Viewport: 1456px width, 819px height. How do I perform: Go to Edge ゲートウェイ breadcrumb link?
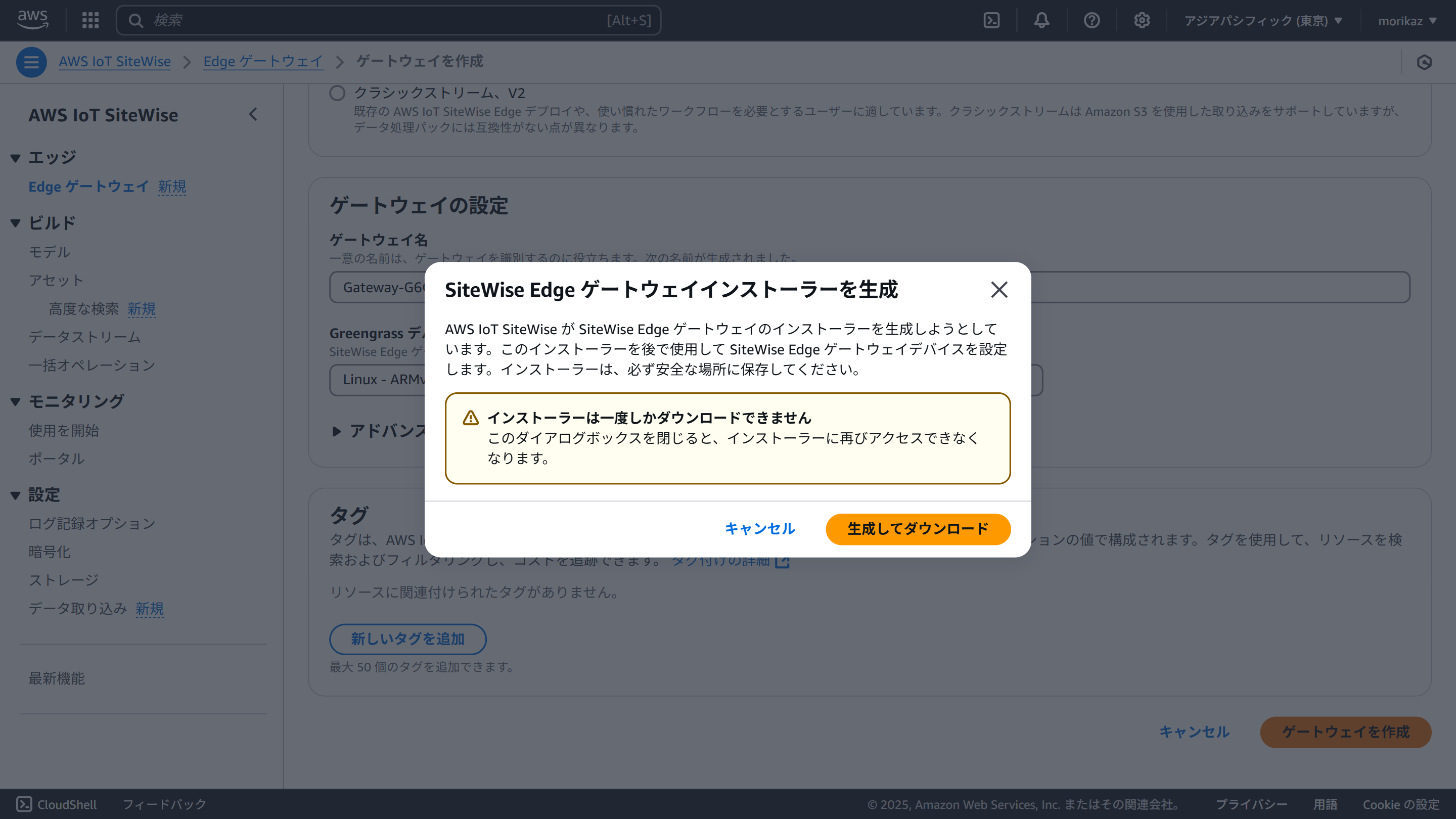point(263,61)
